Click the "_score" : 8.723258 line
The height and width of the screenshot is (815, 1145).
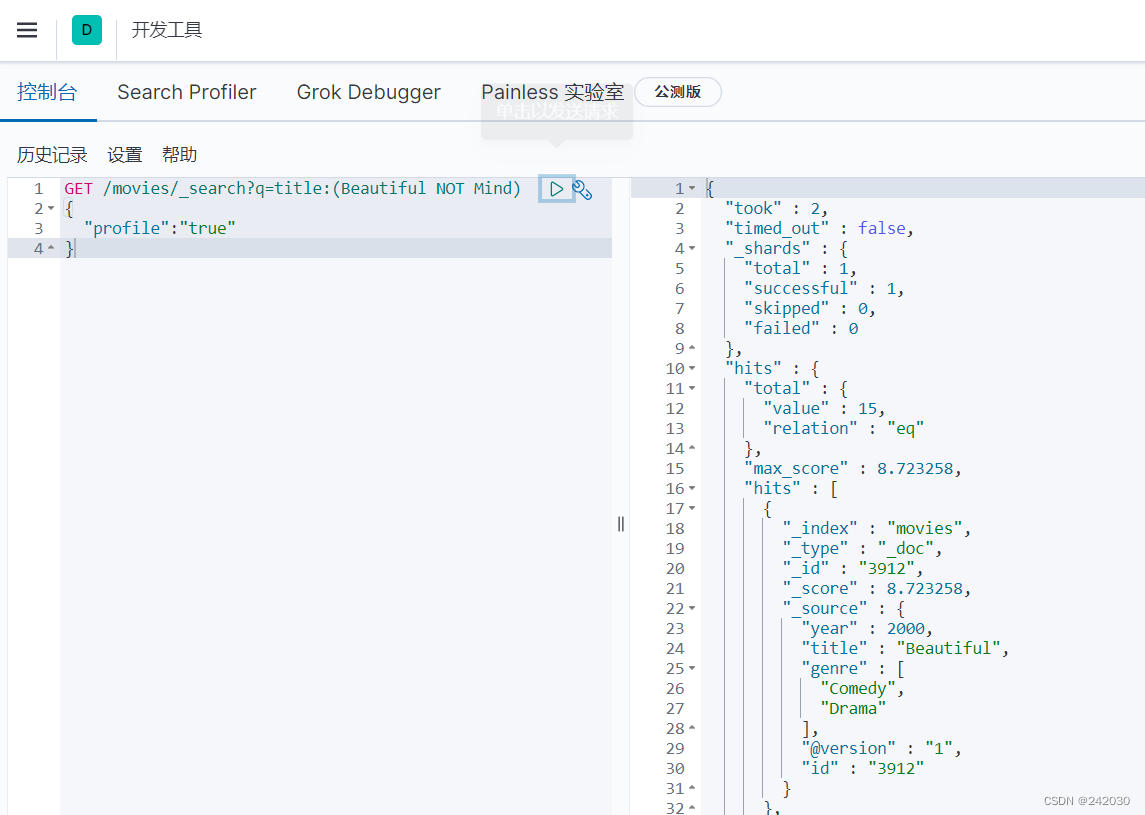(x=877, y=589)
